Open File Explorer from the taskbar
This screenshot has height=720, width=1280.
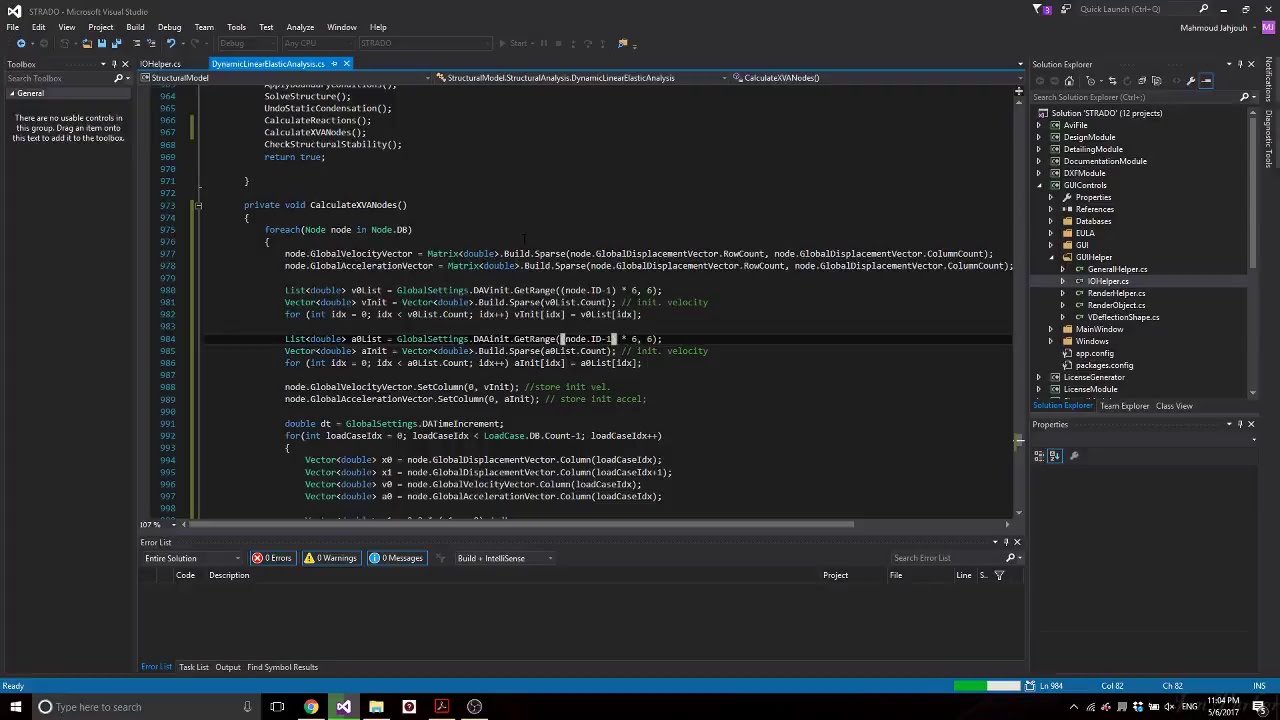tap(376, 707)
